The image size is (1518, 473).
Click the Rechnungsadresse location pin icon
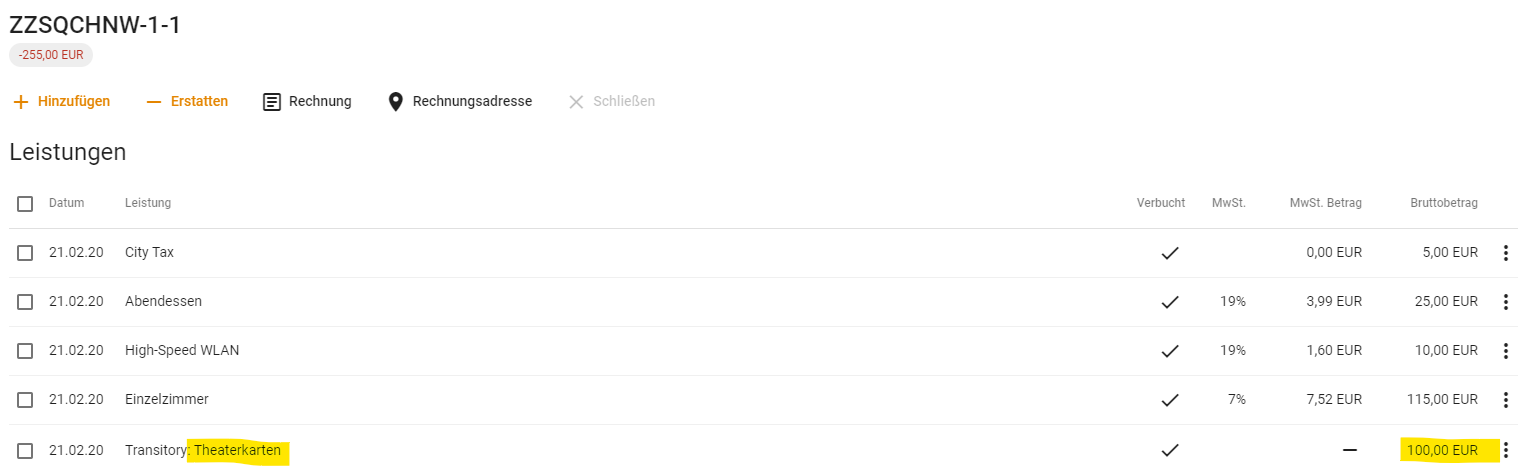[395, 102]
